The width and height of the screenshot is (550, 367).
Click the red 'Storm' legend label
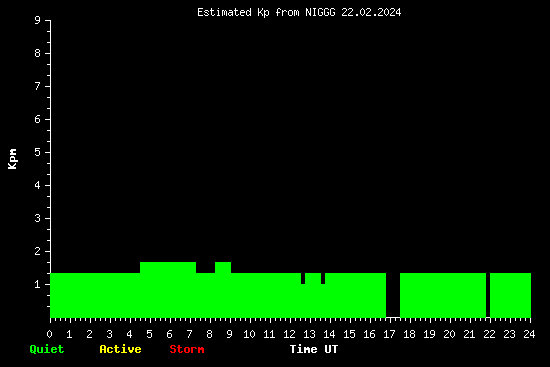(187, 349)
